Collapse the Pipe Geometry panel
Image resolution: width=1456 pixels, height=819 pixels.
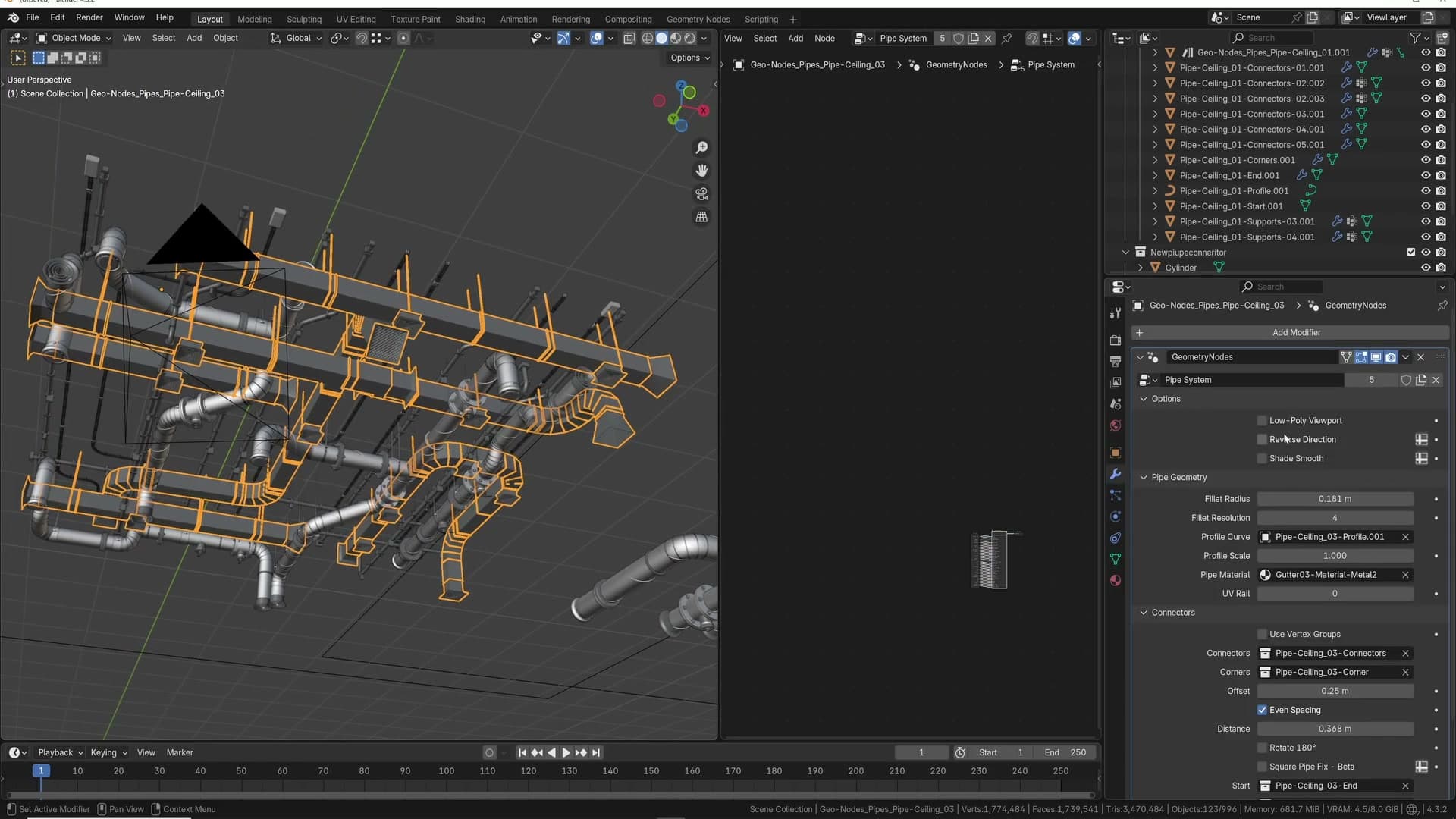click(x=1144, y=478)
